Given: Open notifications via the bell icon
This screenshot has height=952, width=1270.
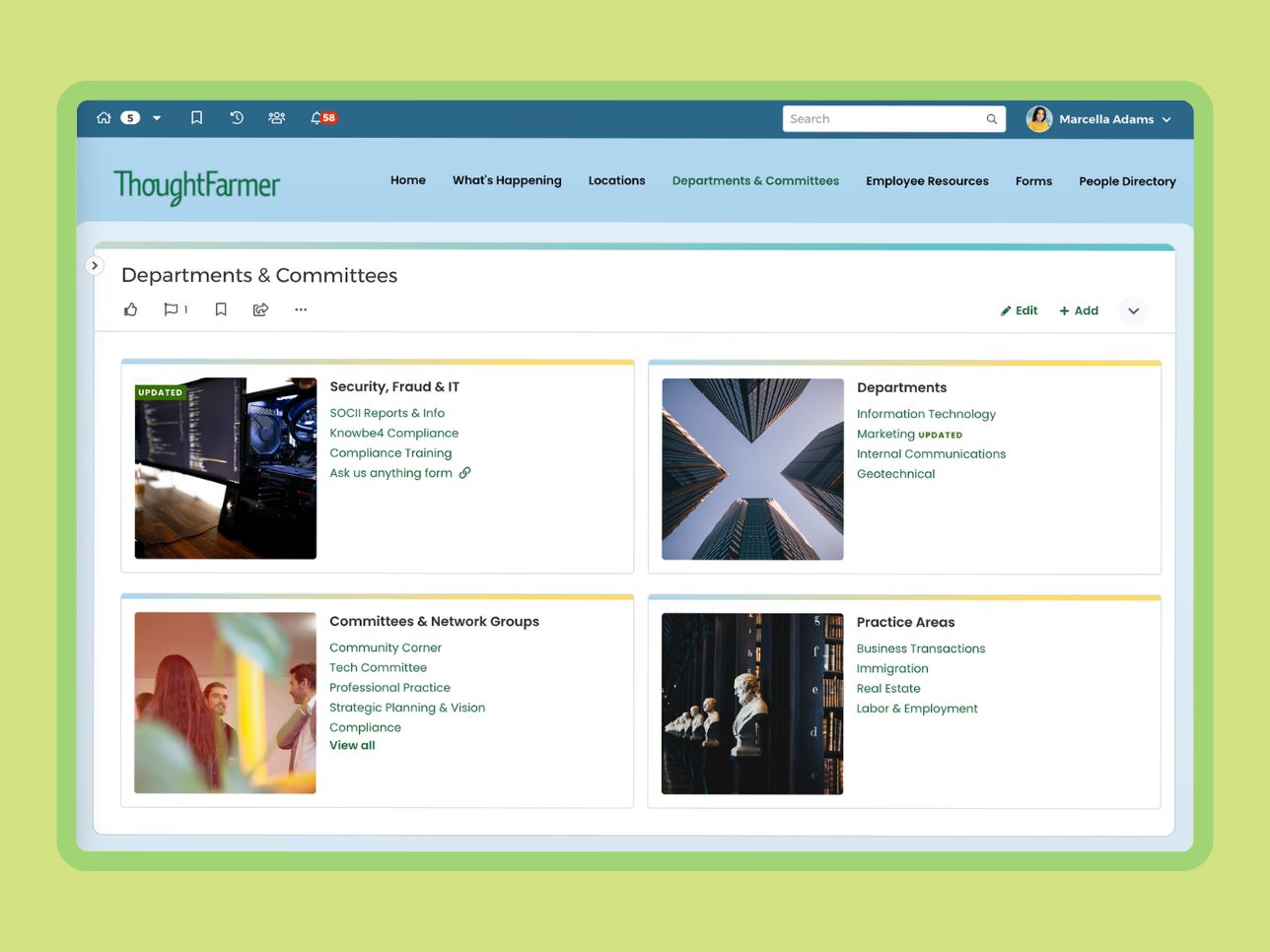Looking at the screenshot, I should [314, 116].
